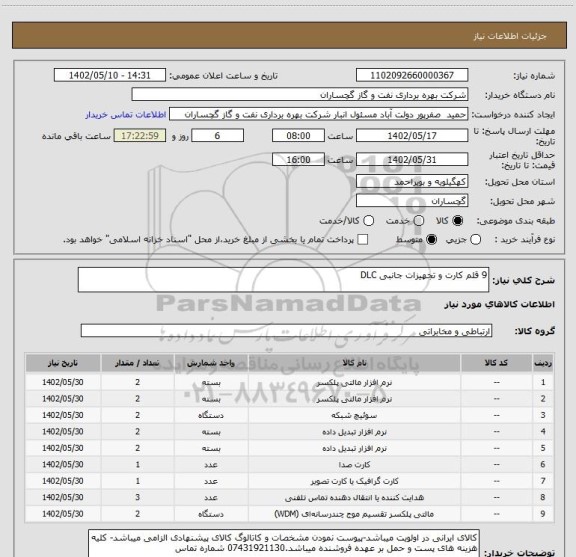
Task: Choose the متوسط purchase type radio button
Action: [431, 240]
